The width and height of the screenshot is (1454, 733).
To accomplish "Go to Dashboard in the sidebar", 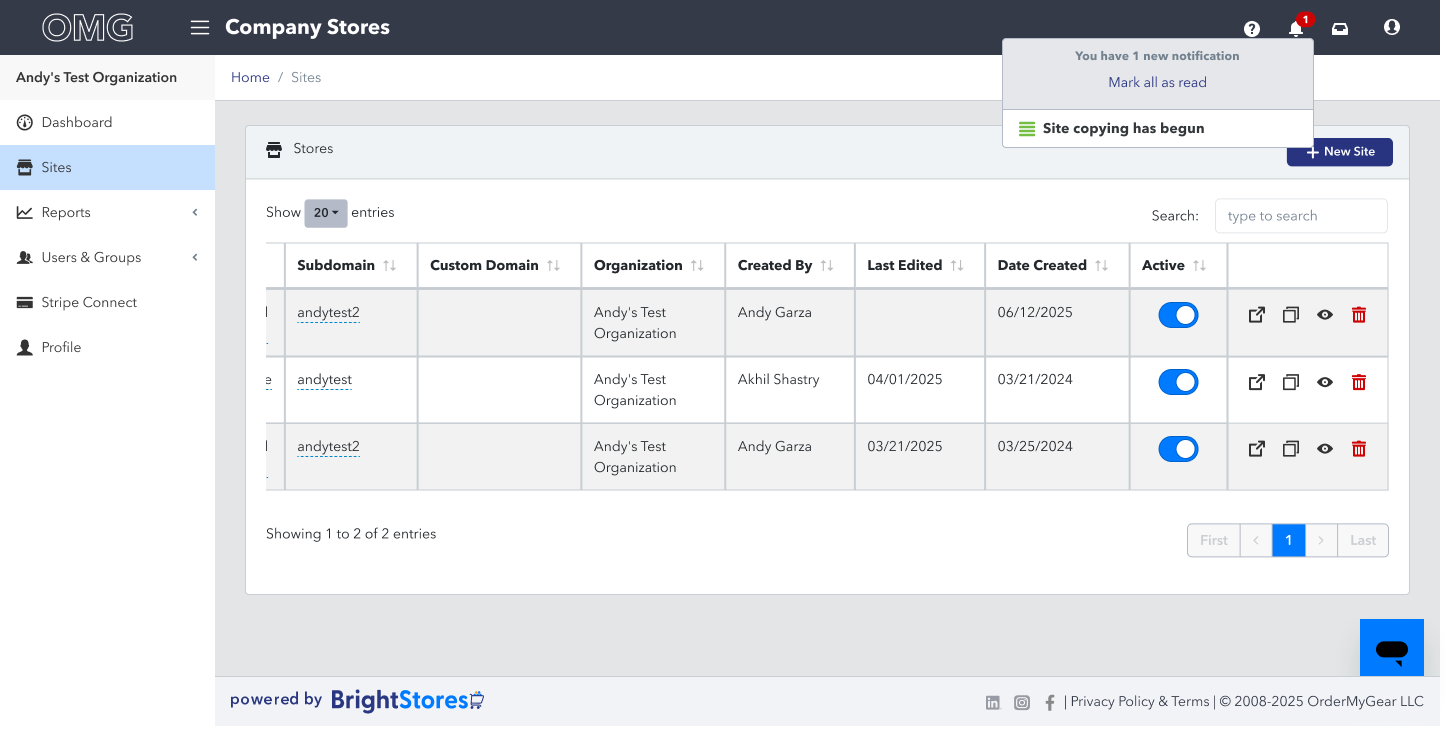I will click(107, 122).
